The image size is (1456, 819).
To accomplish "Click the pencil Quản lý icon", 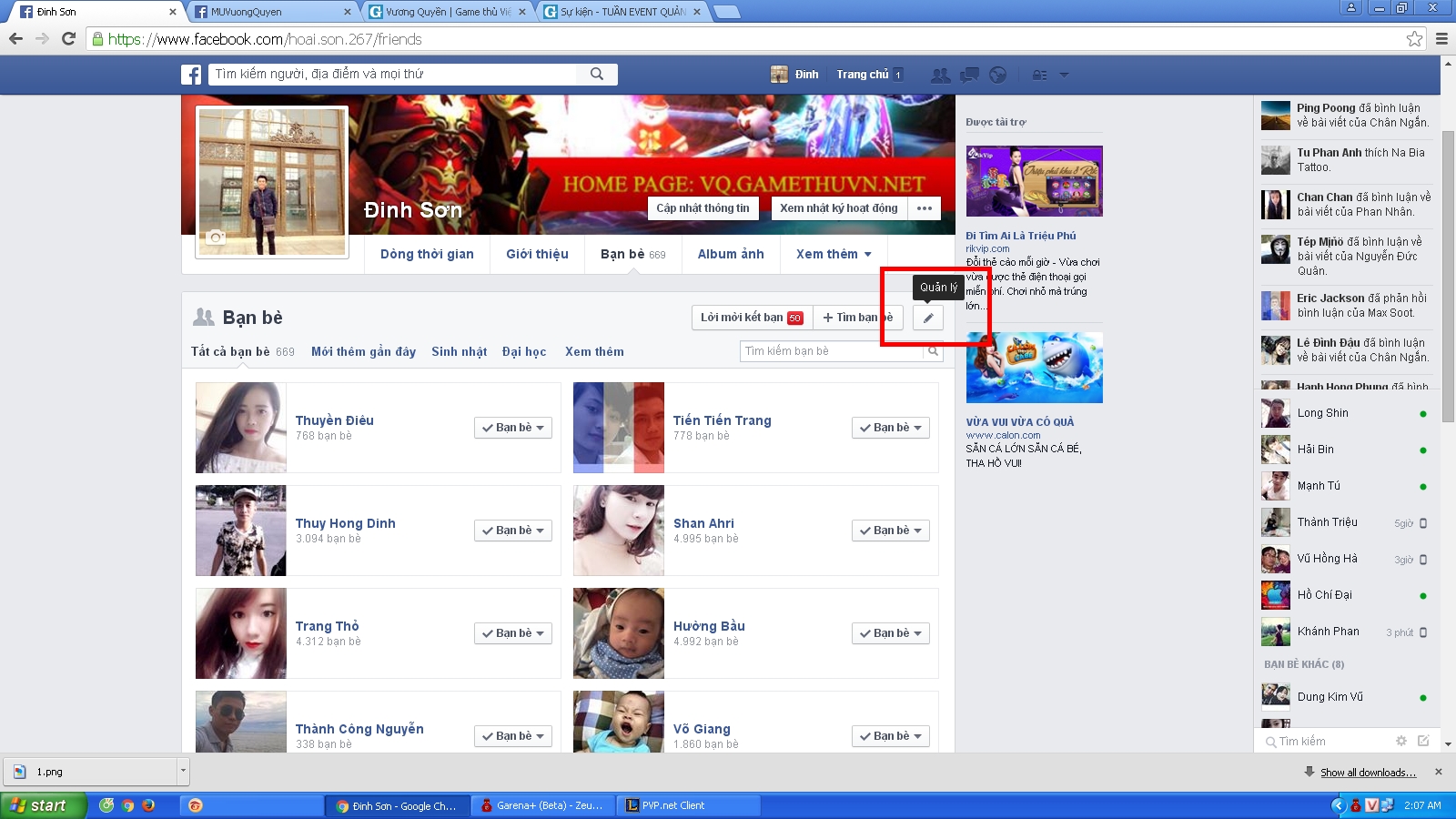I will [928, 318].
